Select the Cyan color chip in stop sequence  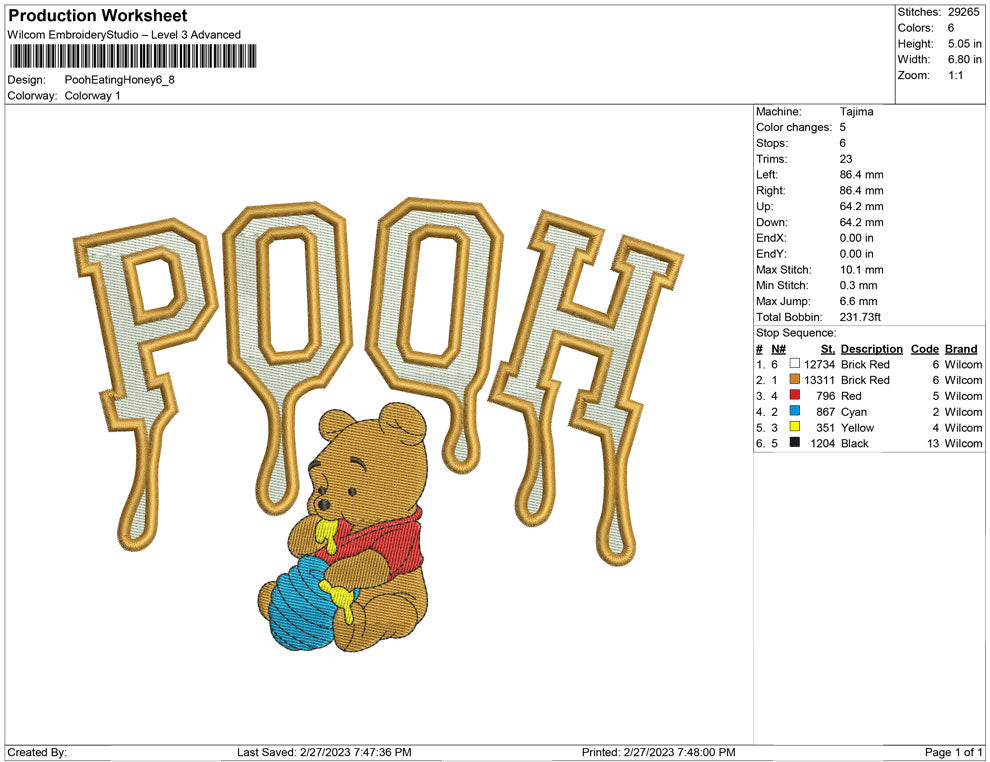pyautogui.click(x=797, y=412)
